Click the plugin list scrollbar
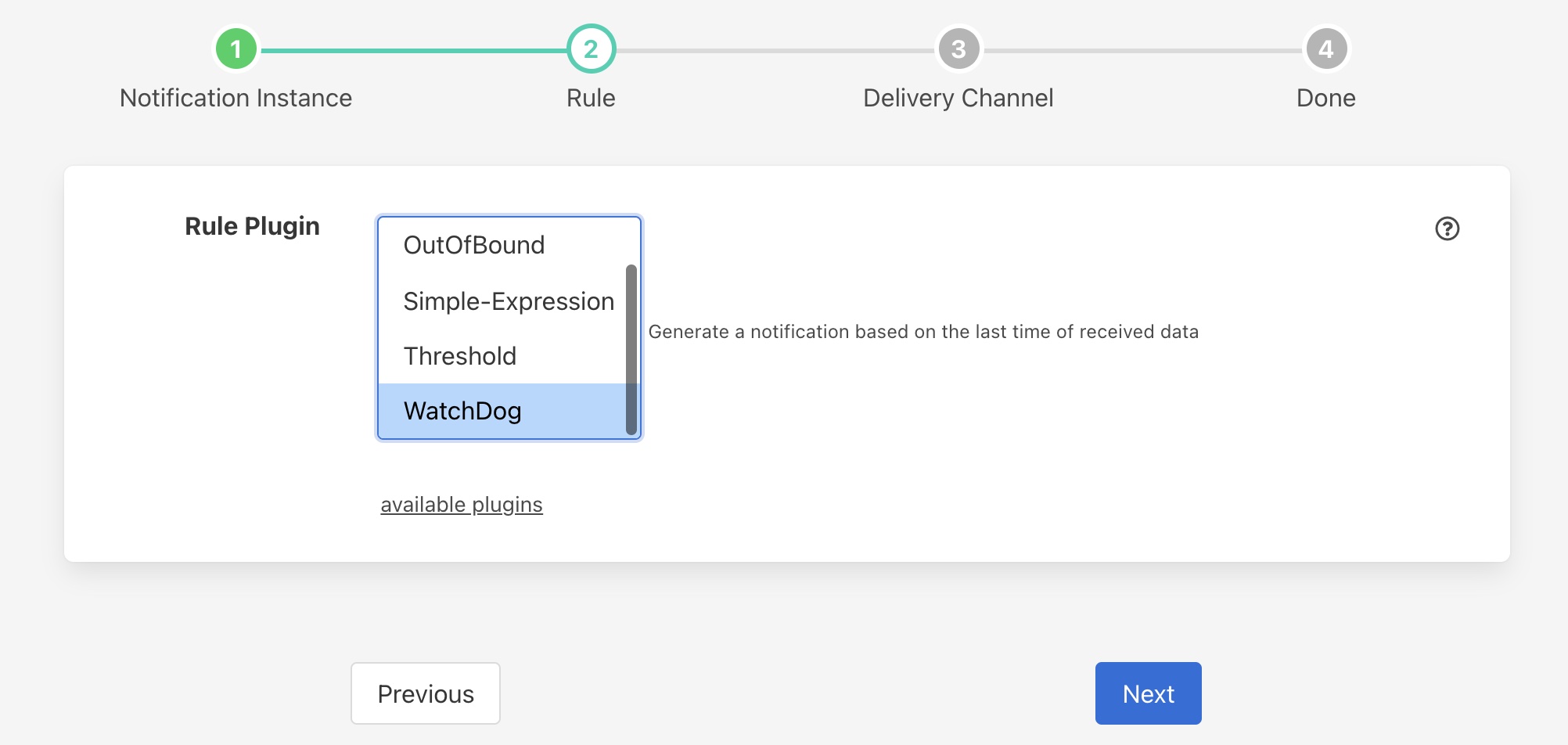The height and width of the screenshot is (745, 1568). click(x=631, y=349)
